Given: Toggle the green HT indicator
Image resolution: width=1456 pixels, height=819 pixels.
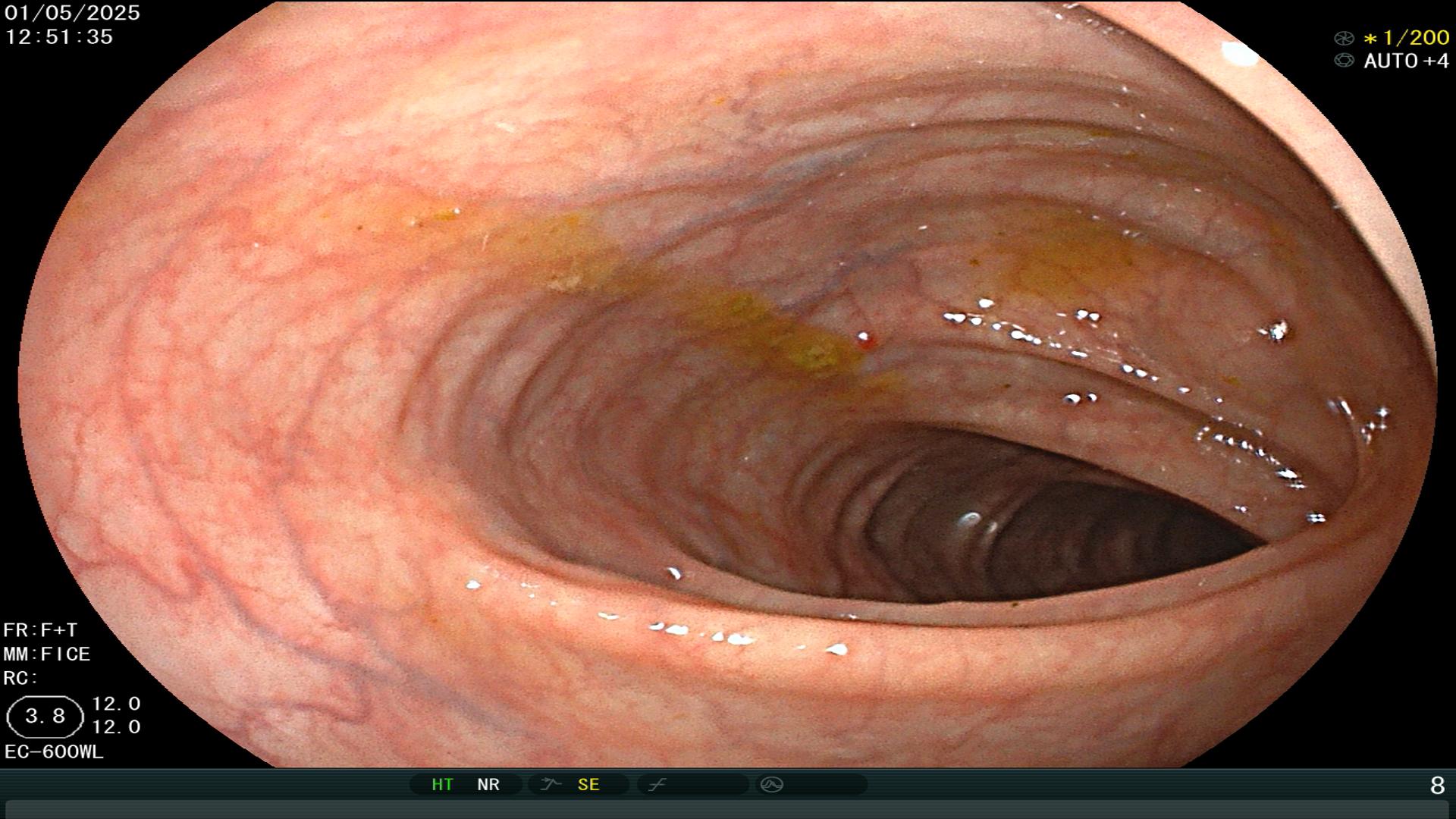Looking at the screenshot, I should click(442, 785).
